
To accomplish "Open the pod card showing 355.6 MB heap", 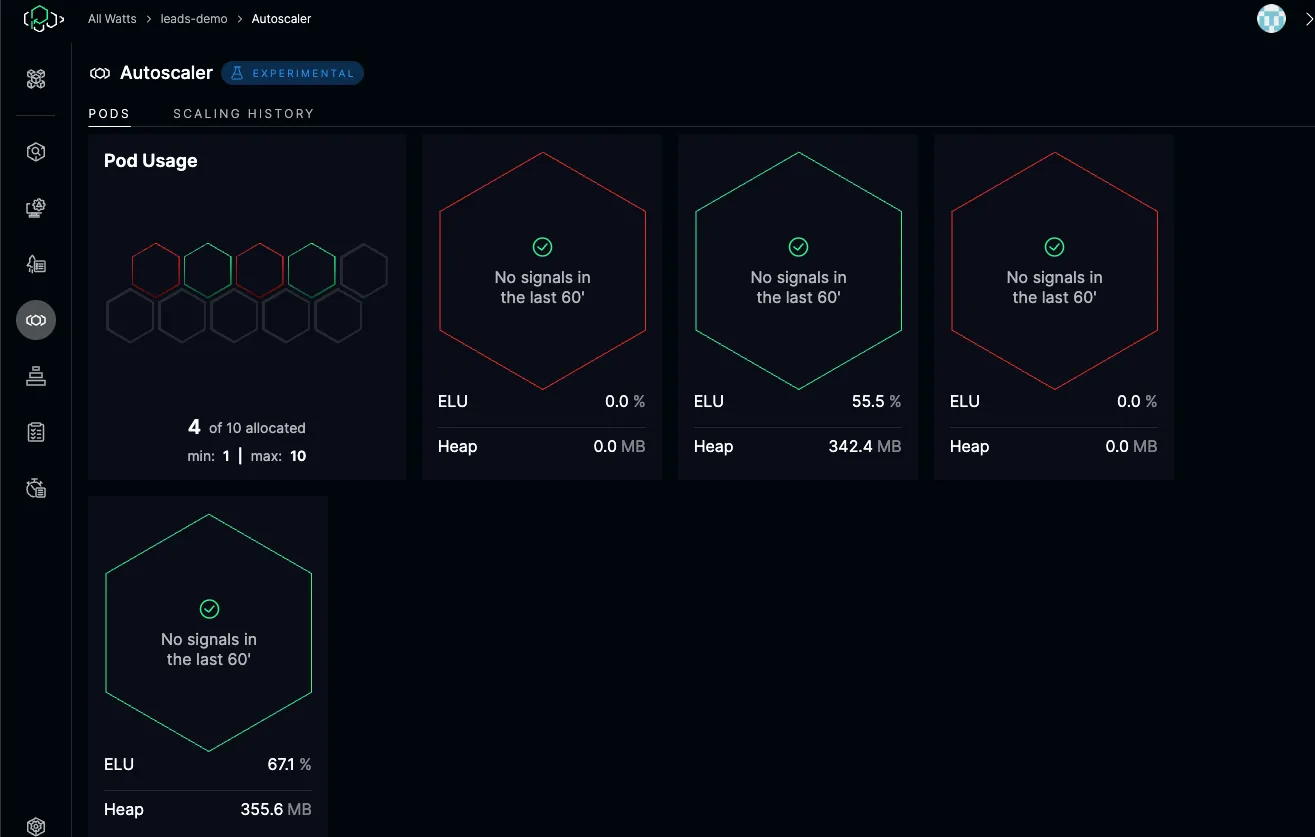I will pyautogui.click(x=208, y=666).
